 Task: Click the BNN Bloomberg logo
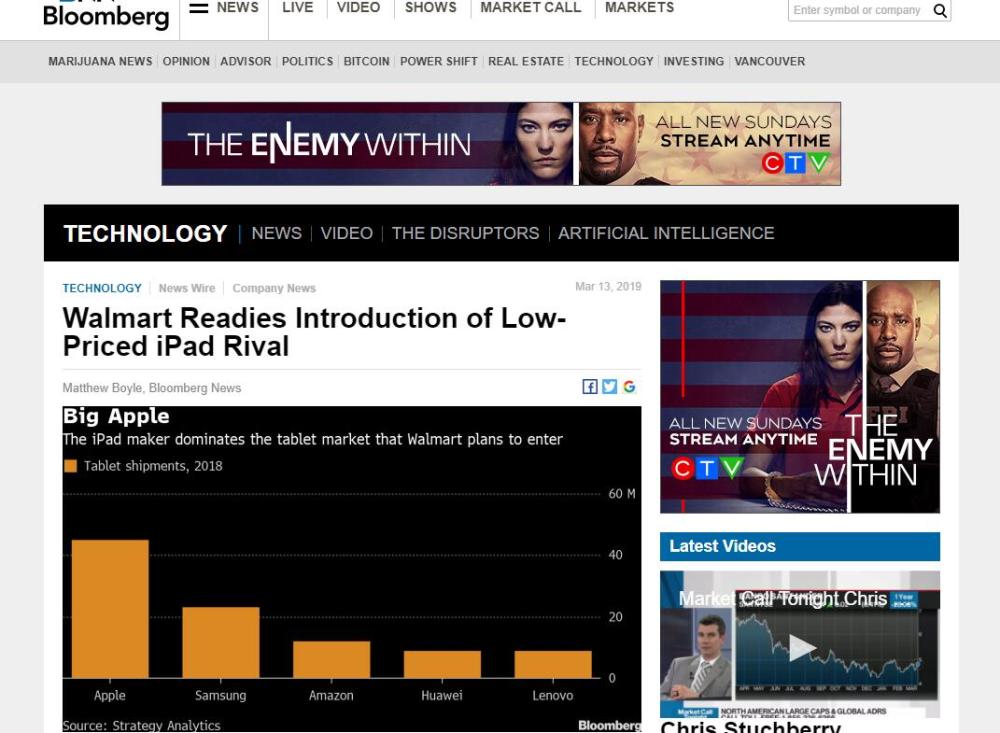click(x=107, y=14)
